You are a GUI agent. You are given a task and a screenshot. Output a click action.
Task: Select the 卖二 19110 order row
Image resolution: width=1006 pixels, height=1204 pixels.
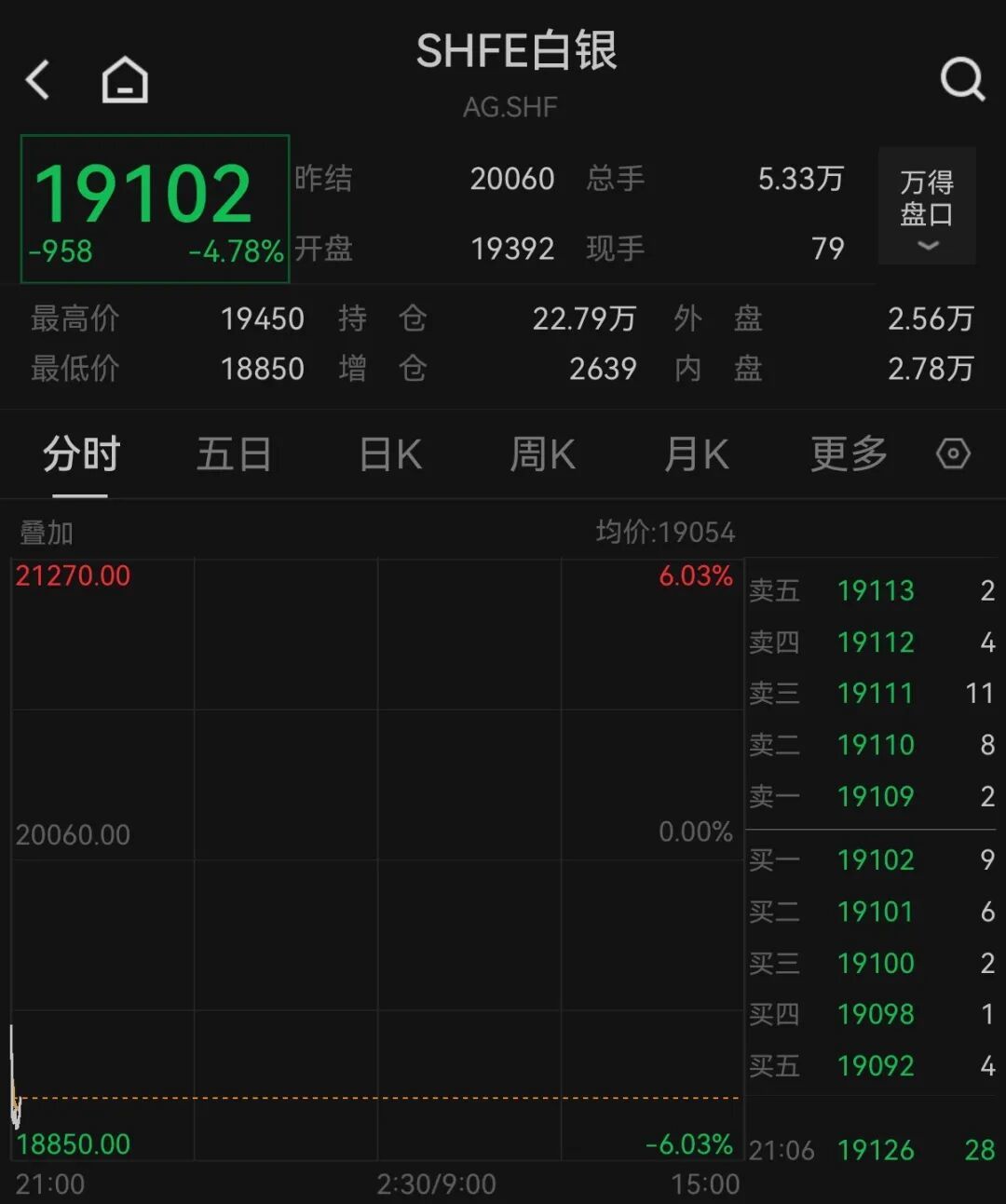[872, 745]
